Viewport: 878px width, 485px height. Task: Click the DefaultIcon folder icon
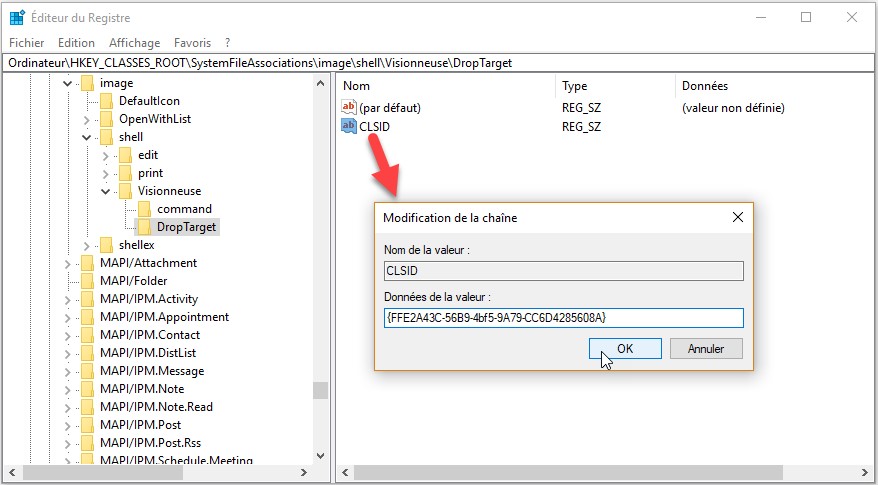click(106, 101)
